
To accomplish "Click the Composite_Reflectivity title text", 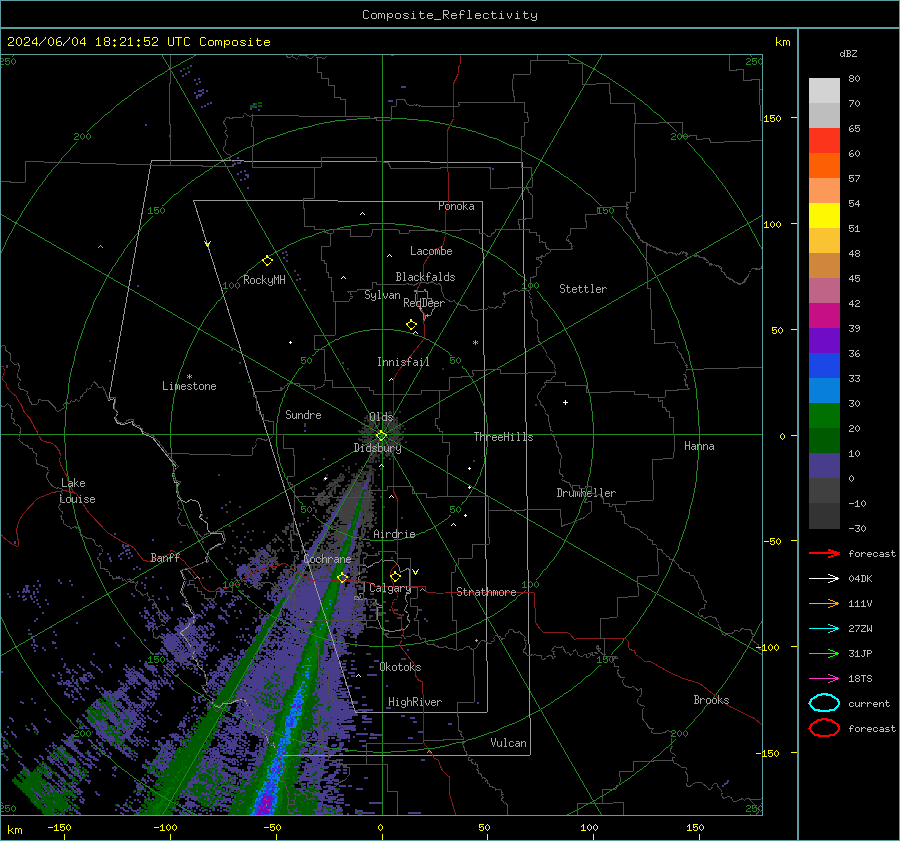I will point(449,15).
